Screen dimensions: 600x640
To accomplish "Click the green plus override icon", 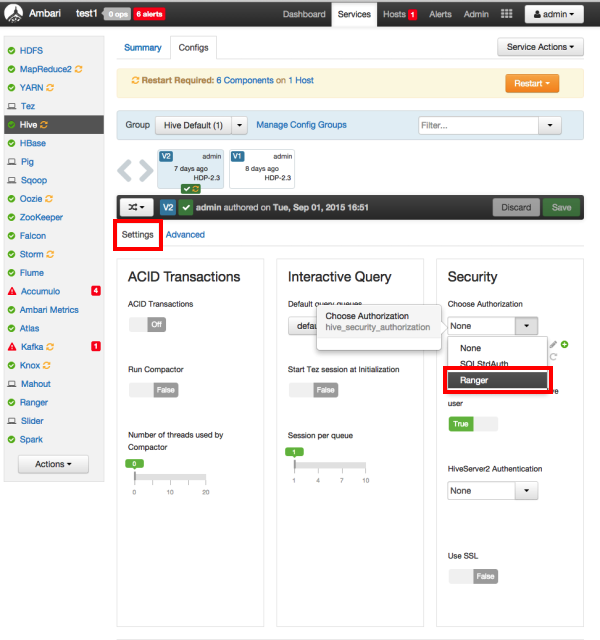I will (564, 344).
